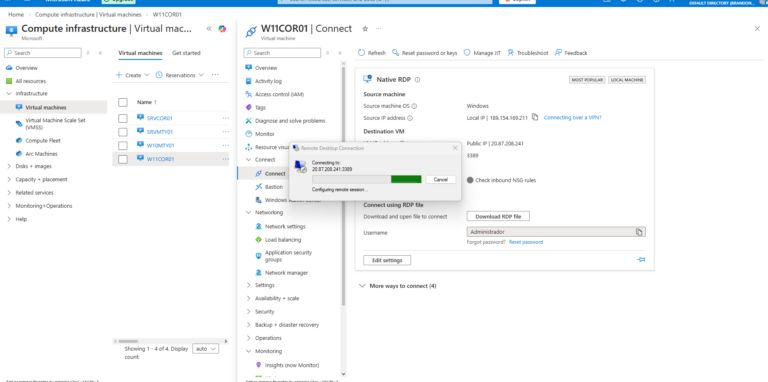
Task: Open Tags in VM menu
Action: pyautogui.click(x=260, y=108)
